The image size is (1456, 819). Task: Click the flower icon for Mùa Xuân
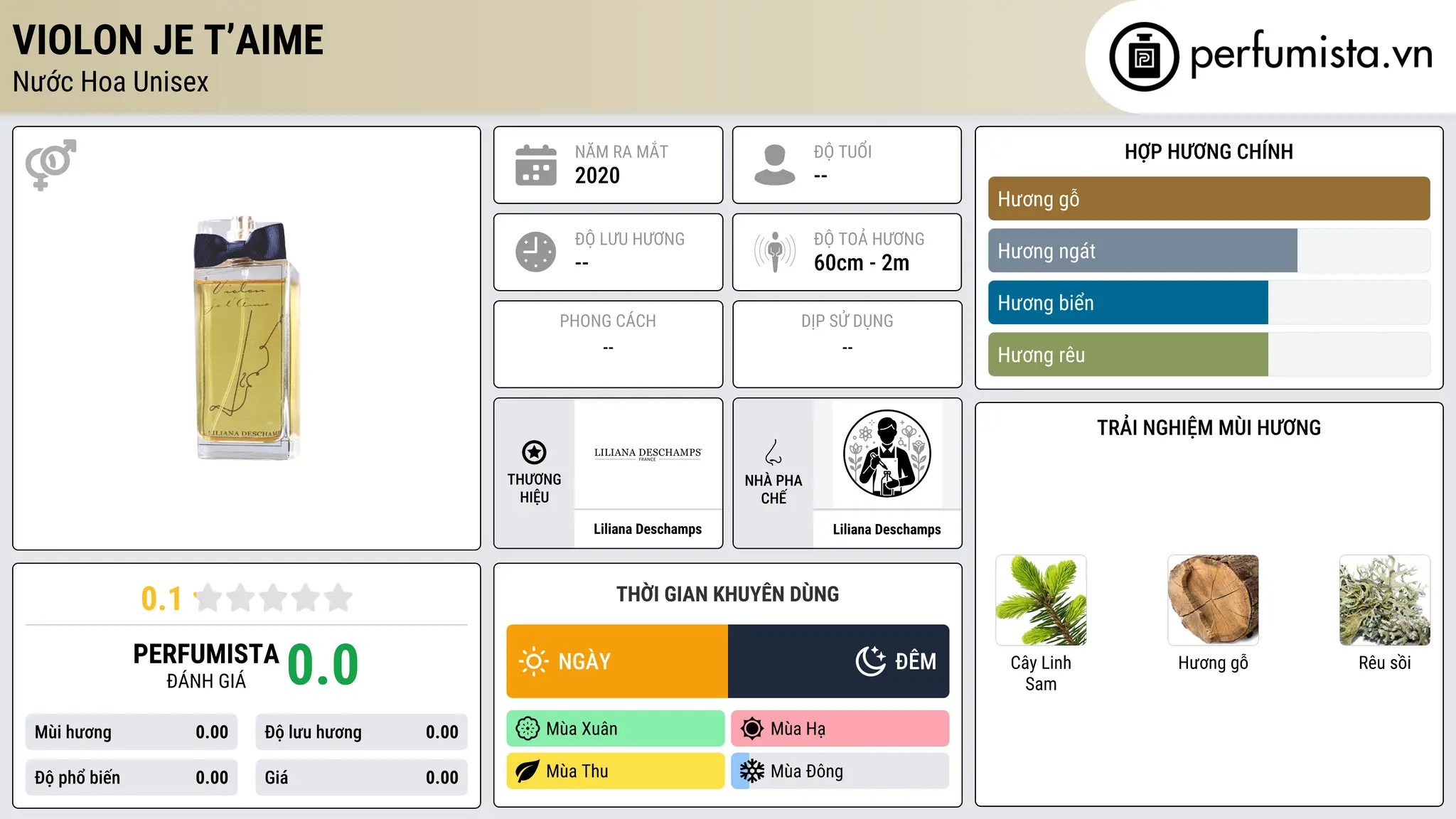click(x=528, y=729)
